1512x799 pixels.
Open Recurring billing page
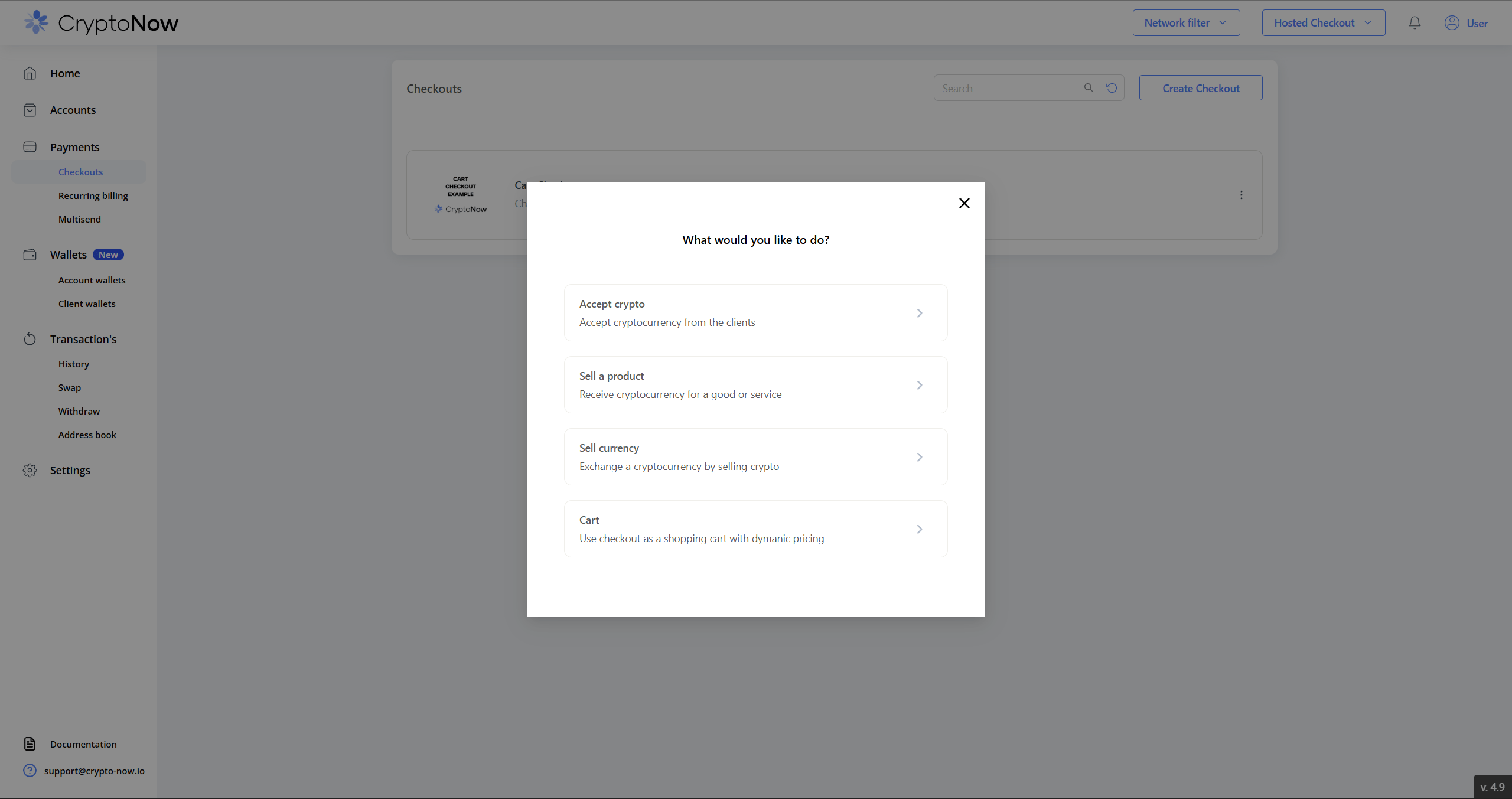pos(93,195)
